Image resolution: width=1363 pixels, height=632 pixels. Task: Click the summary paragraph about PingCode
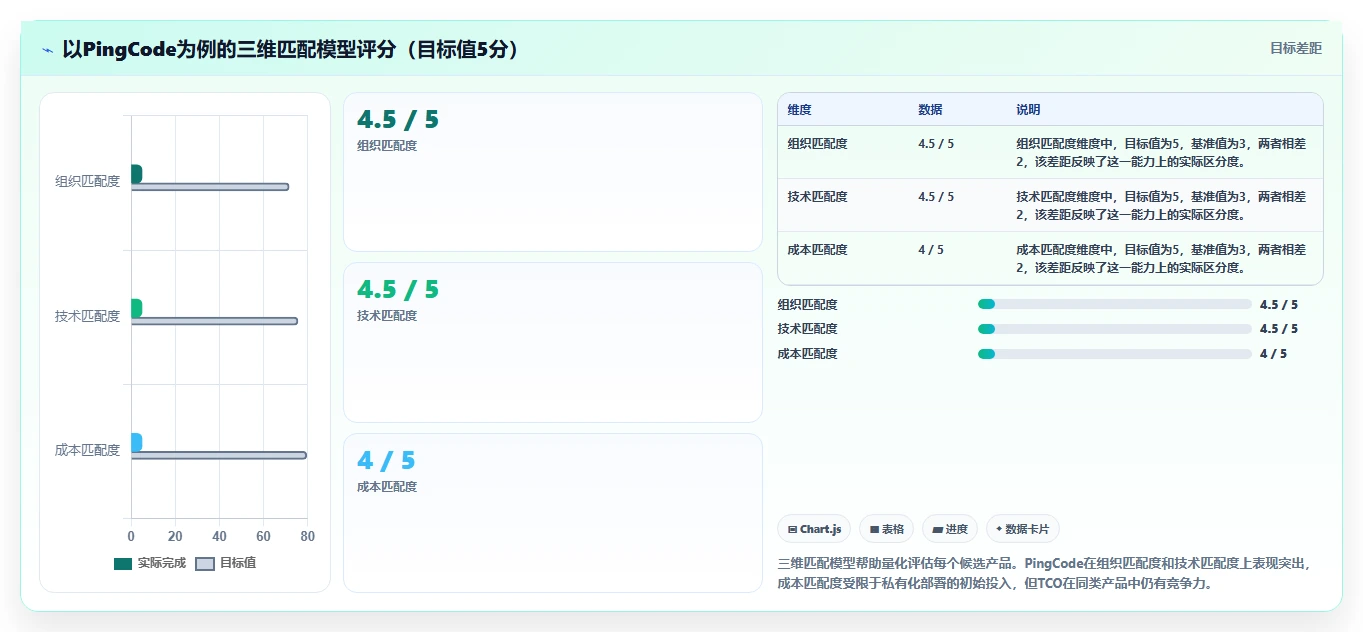1043,573
